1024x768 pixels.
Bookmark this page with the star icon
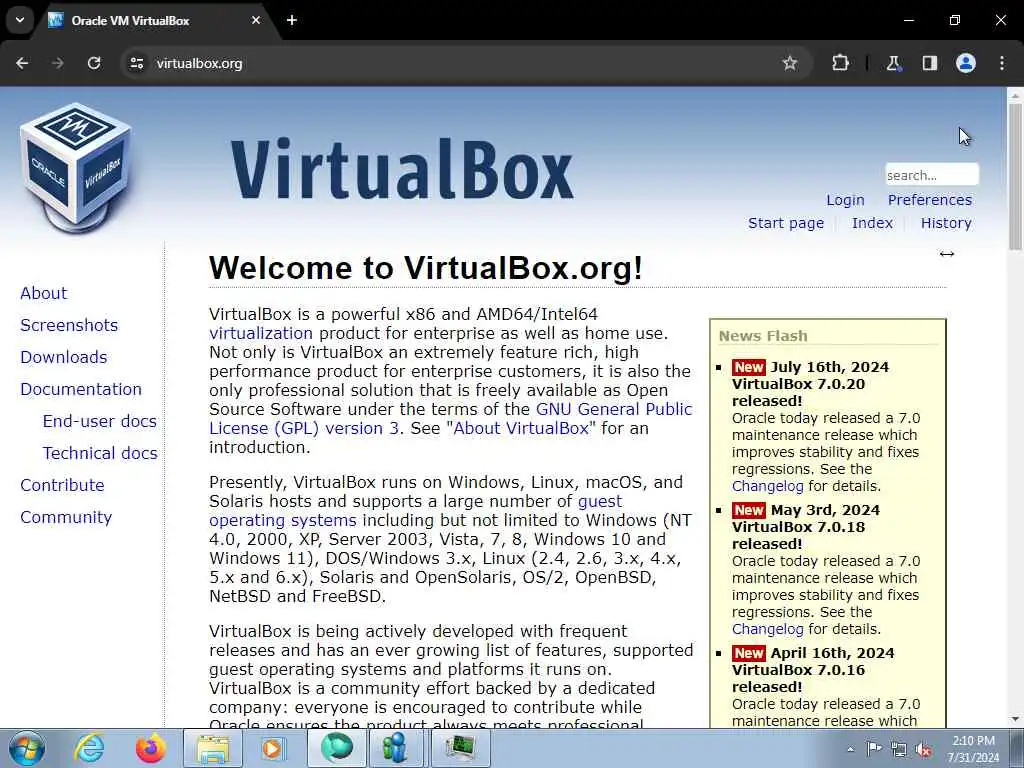click(790, 63)
